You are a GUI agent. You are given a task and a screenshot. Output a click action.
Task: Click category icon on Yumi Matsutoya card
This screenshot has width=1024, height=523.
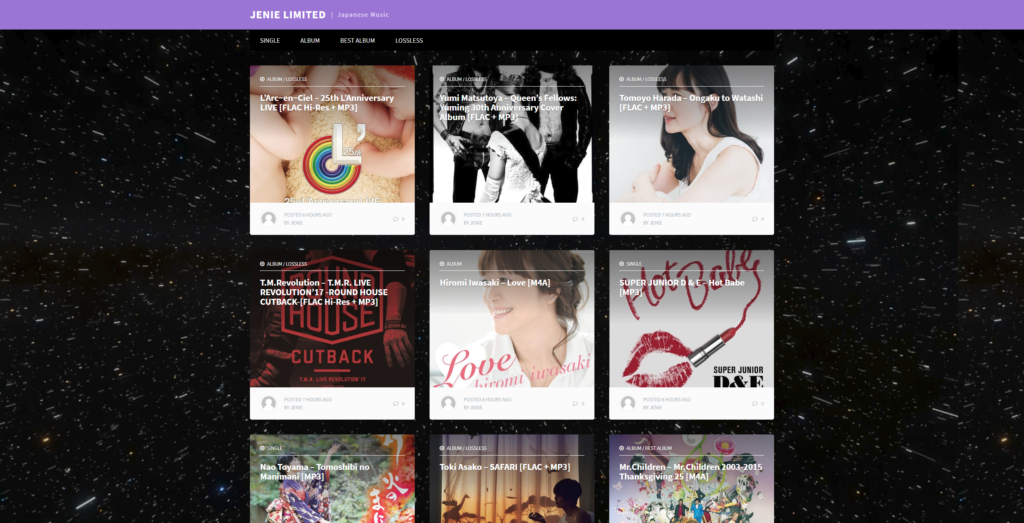(x=442, y=79)
